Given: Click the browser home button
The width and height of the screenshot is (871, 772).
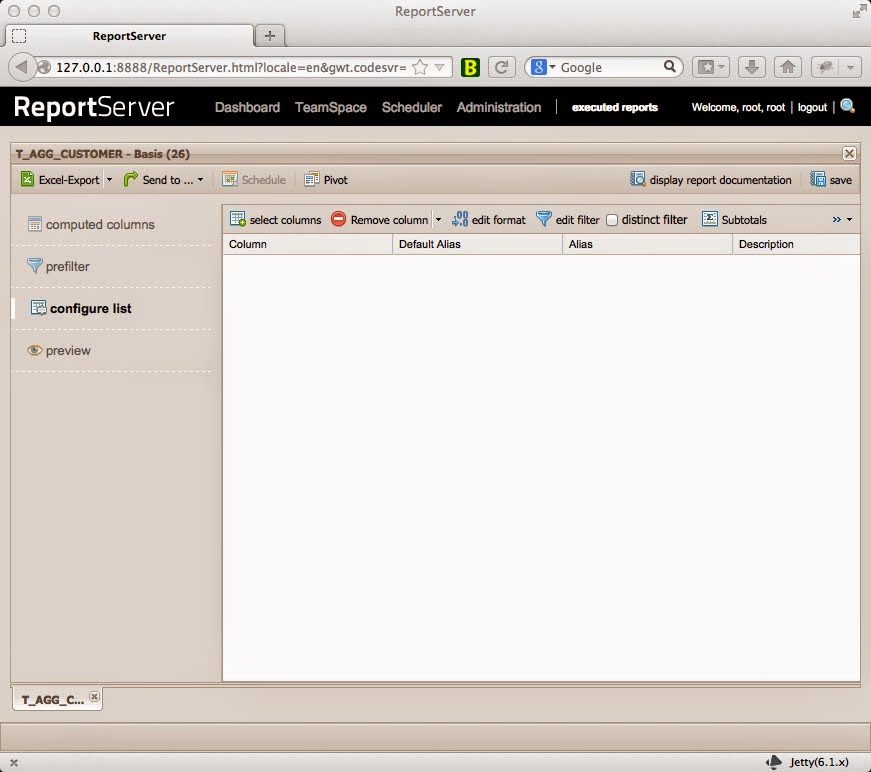Looking at the screenshot, I should [x=788, y=67].
